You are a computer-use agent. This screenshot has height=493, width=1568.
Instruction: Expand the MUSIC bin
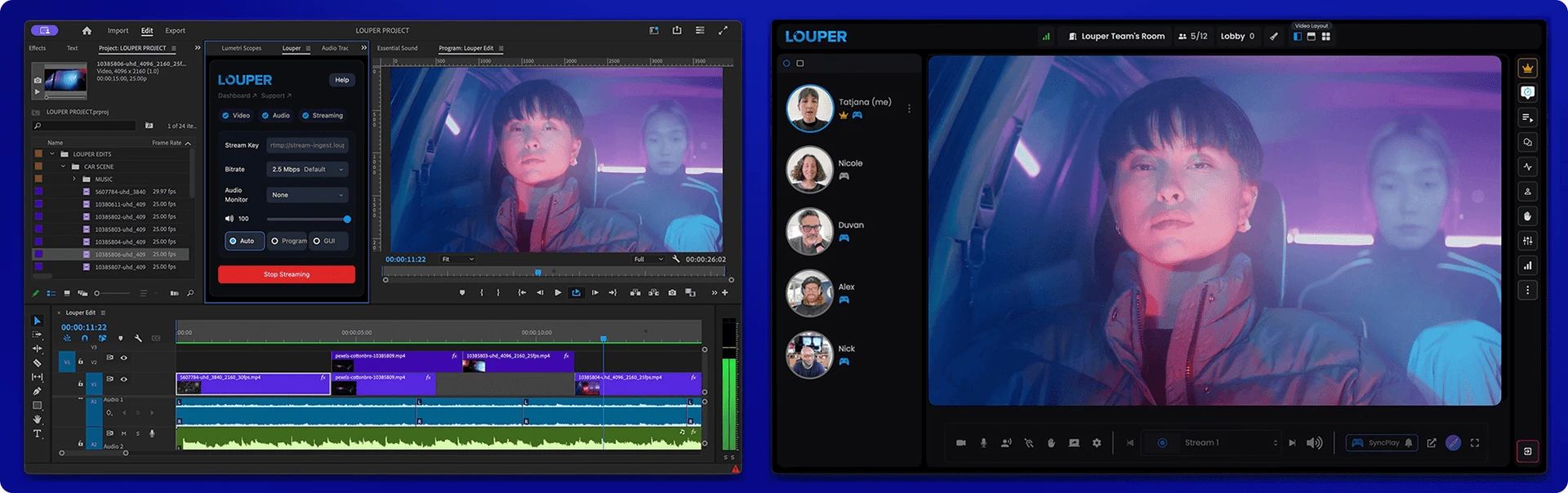click(x=74, y=179)
